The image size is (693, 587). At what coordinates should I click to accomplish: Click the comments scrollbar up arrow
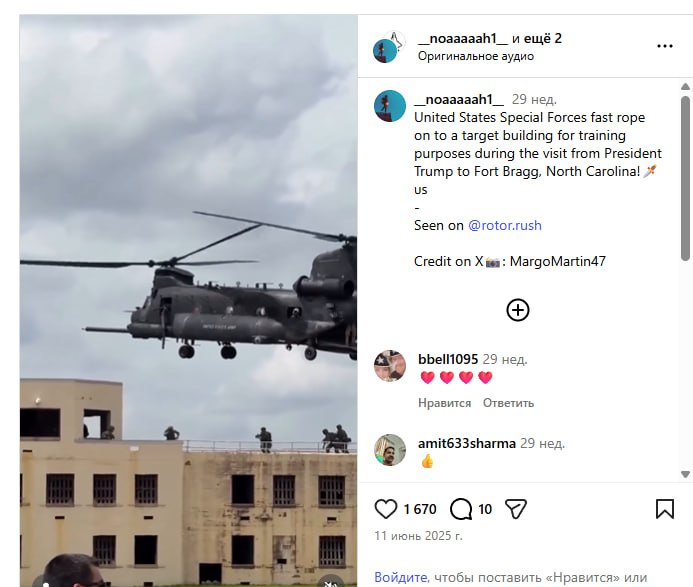click(x=685, y=87)
